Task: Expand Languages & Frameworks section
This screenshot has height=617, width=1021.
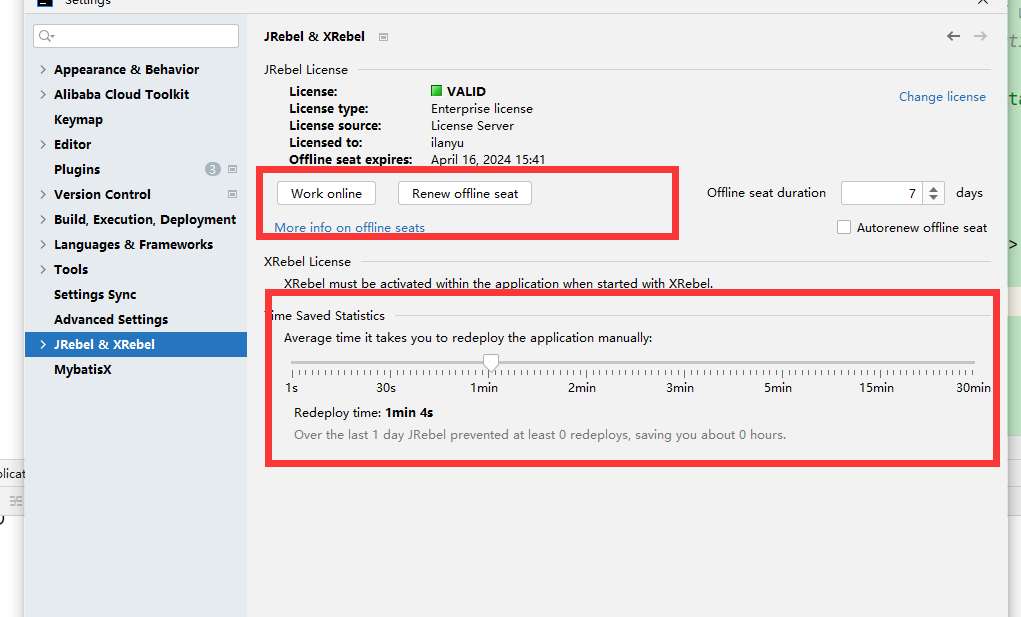Action: pos(43,245)
